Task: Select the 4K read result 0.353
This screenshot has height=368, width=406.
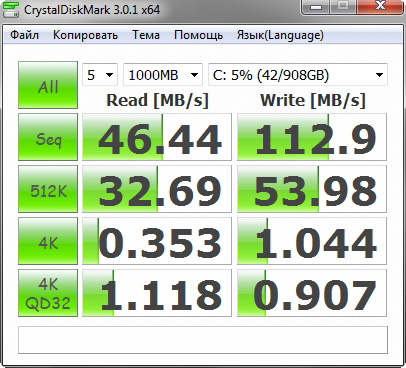Action: 157,241
